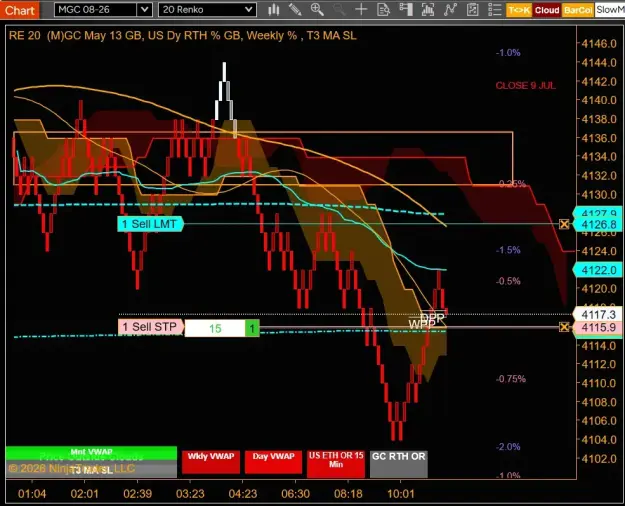Open the Indicators icon
625x506 pixels.
coord(428,10)
